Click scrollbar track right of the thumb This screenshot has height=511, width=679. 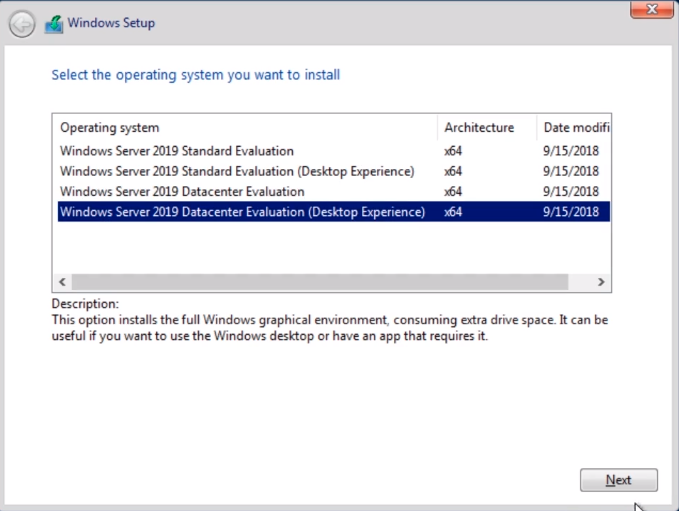(x=580, y=282)
